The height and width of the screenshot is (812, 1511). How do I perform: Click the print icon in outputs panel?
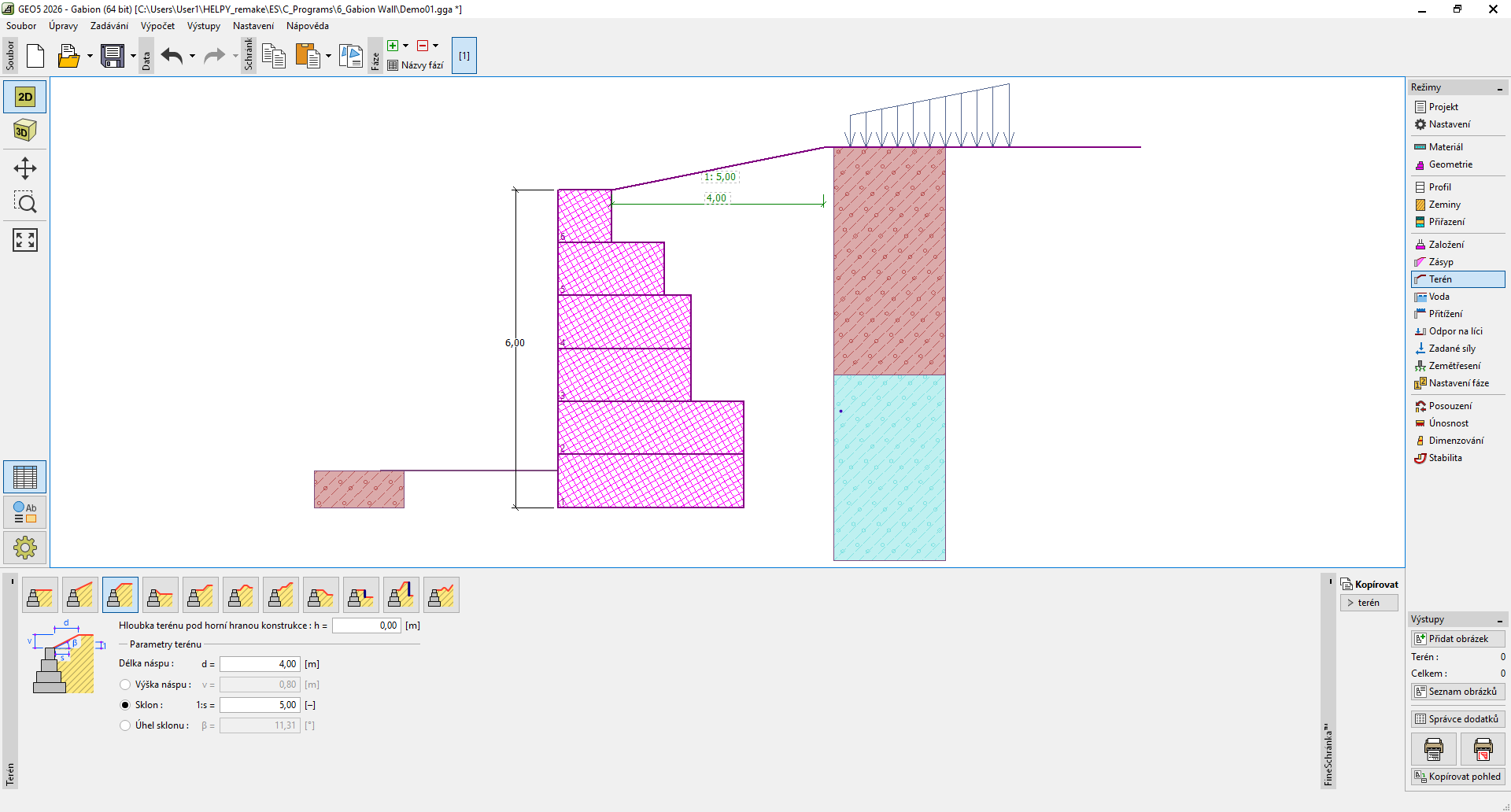pyautogui.click(x=1433, y=749)
